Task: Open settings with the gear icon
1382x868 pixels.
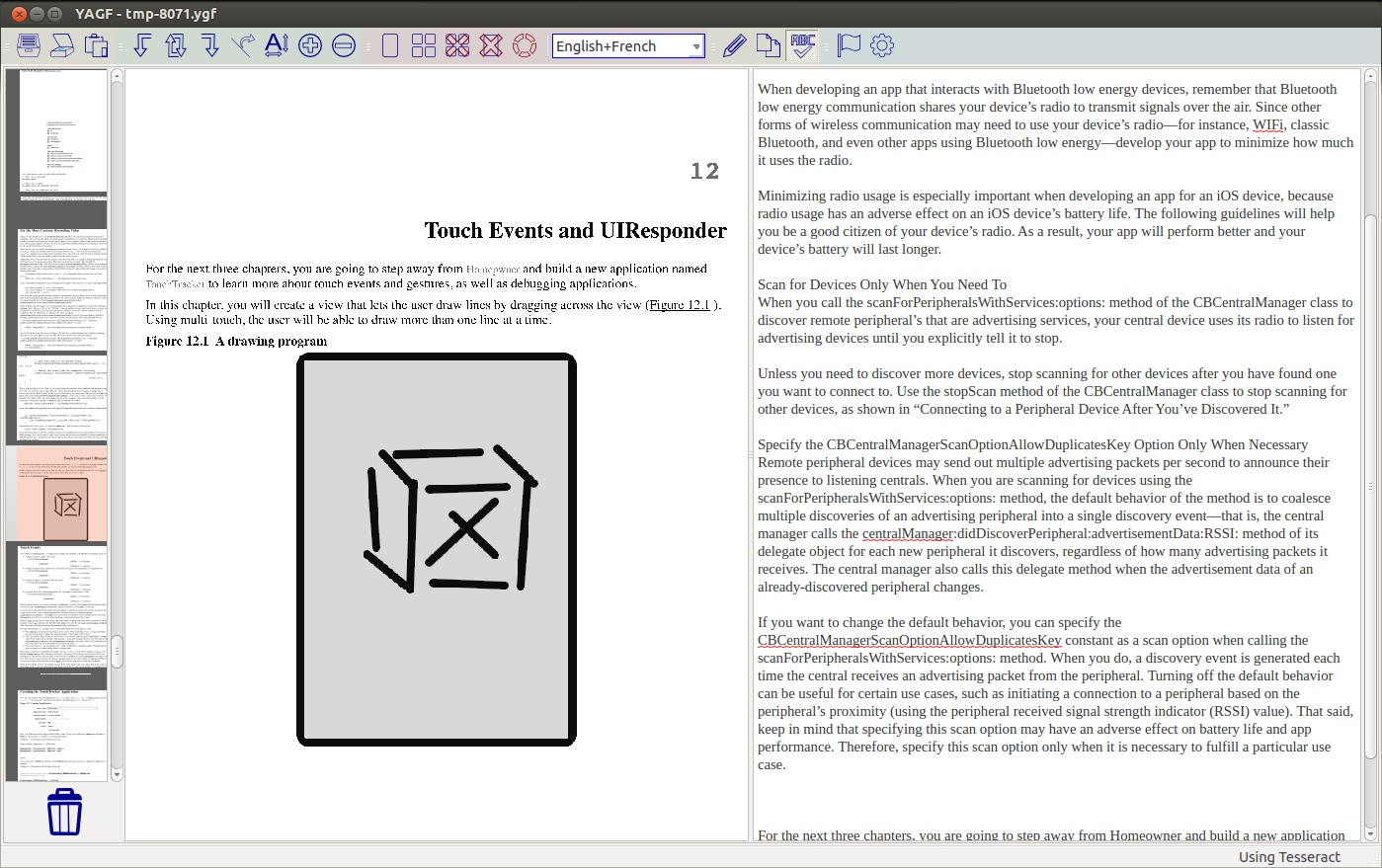Action: [882, 45]
